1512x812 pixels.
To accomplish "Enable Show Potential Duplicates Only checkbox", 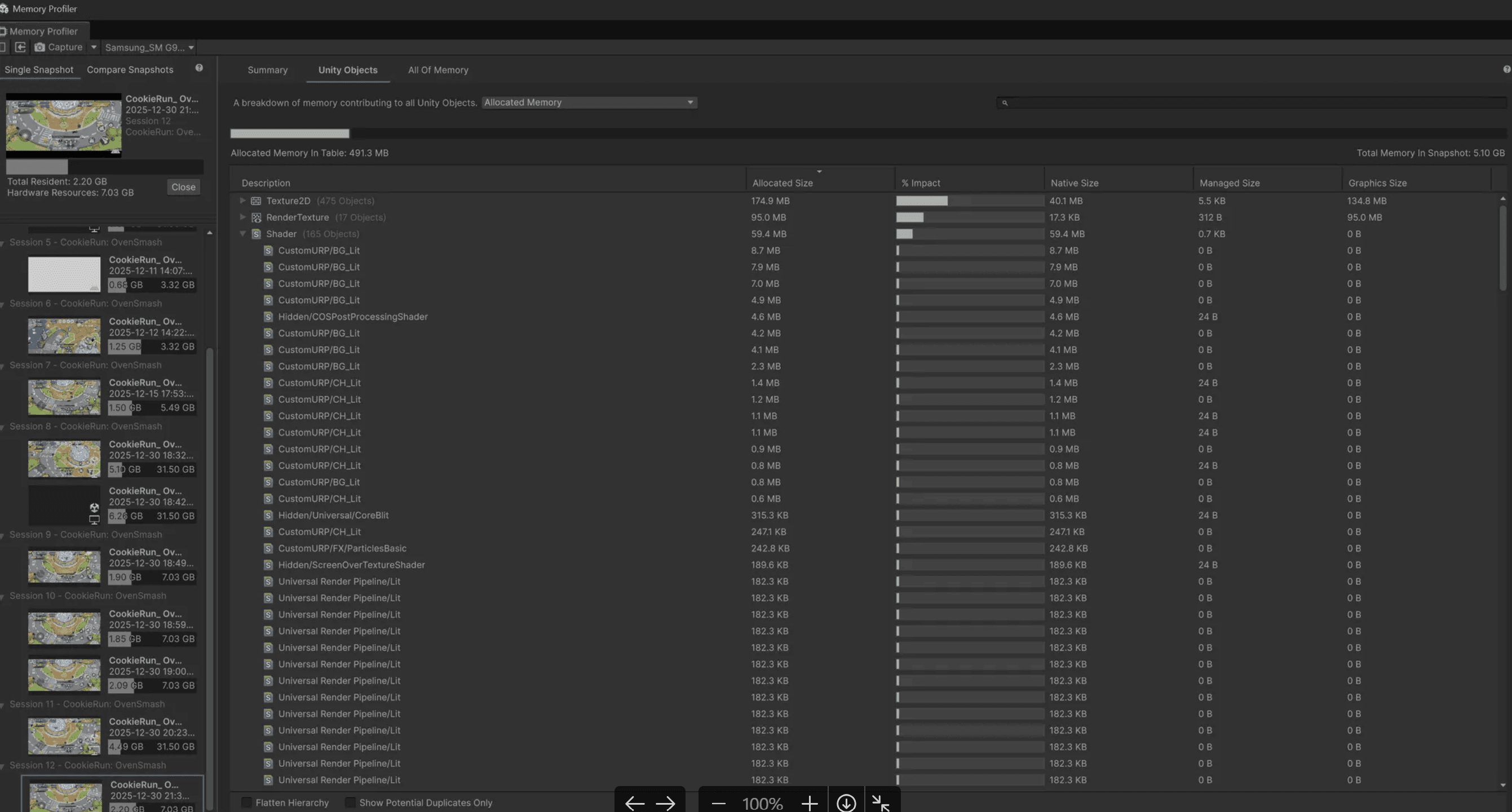I will coord(350,802).
